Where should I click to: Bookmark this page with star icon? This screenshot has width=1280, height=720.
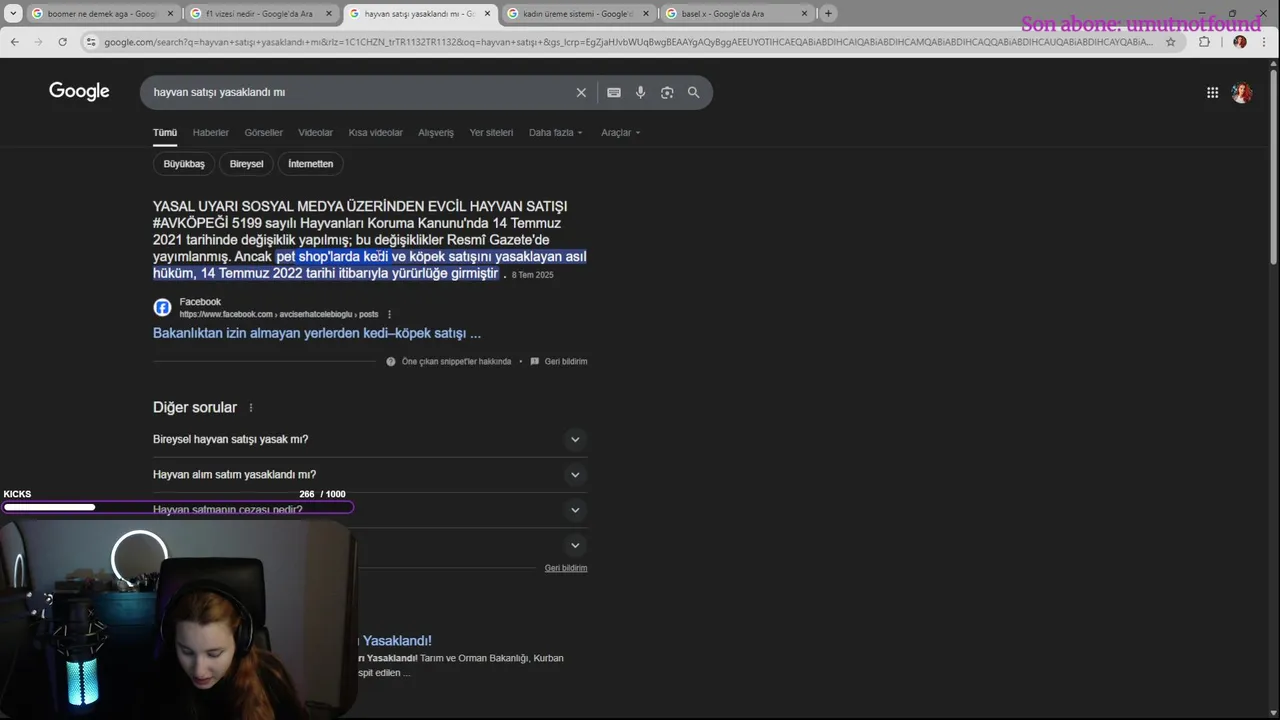coord(1170,42)
